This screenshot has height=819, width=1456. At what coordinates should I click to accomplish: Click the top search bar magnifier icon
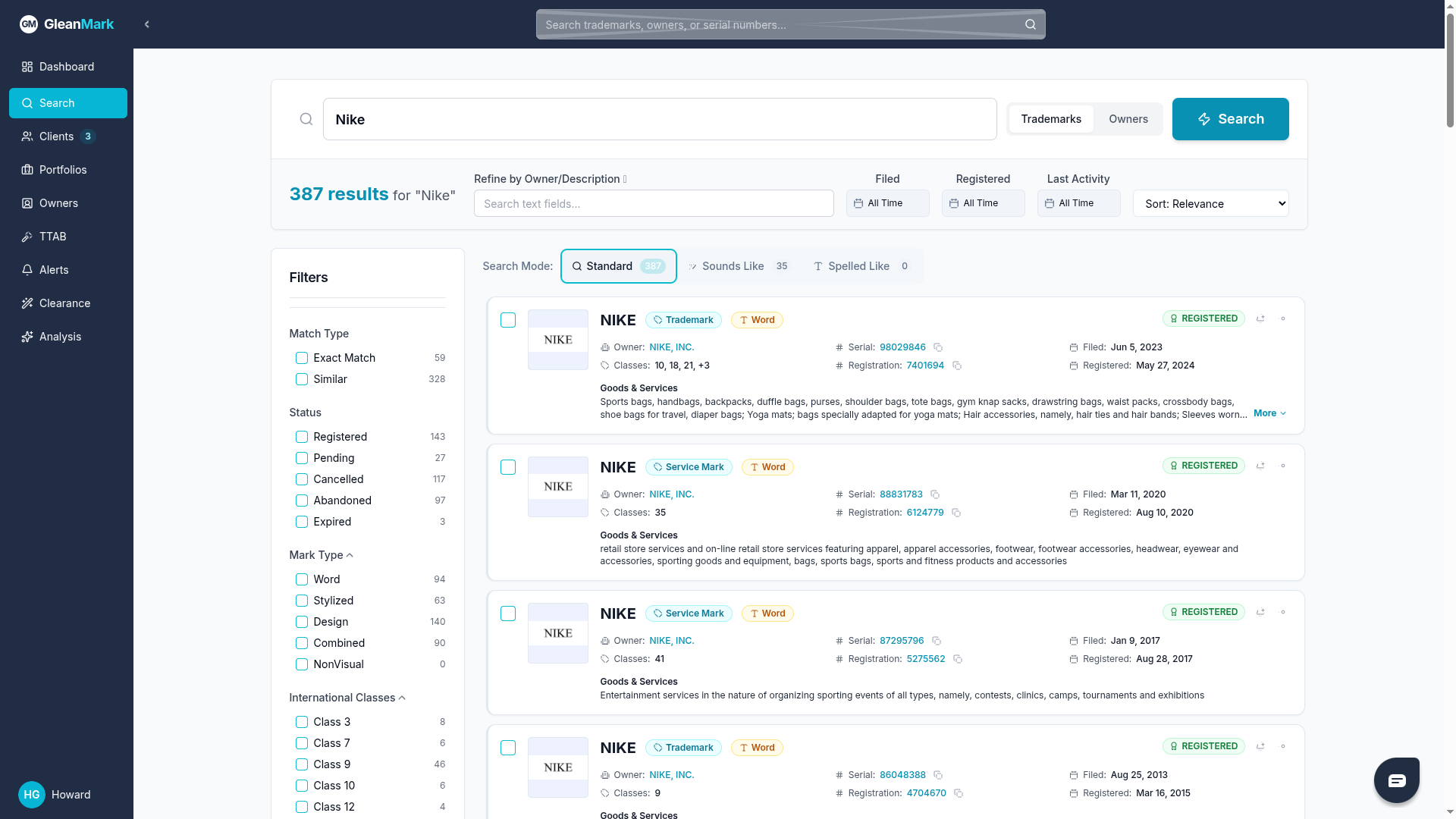tap(1030, 24)
